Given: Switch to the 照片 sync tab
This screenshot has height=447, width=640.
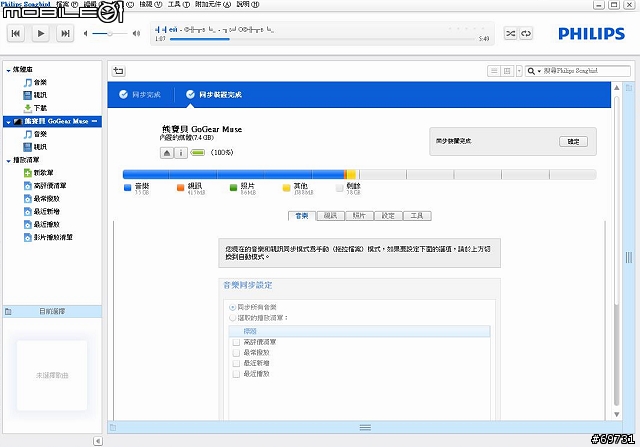Looking at the screenshot, I should [x=359, y=216].
